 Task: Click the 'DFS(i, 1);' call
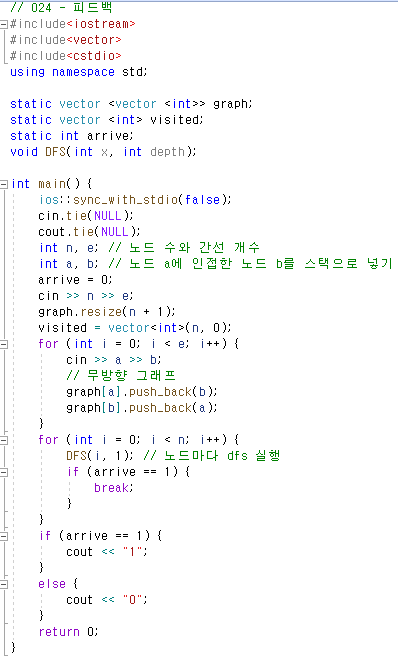pos(99,456)
